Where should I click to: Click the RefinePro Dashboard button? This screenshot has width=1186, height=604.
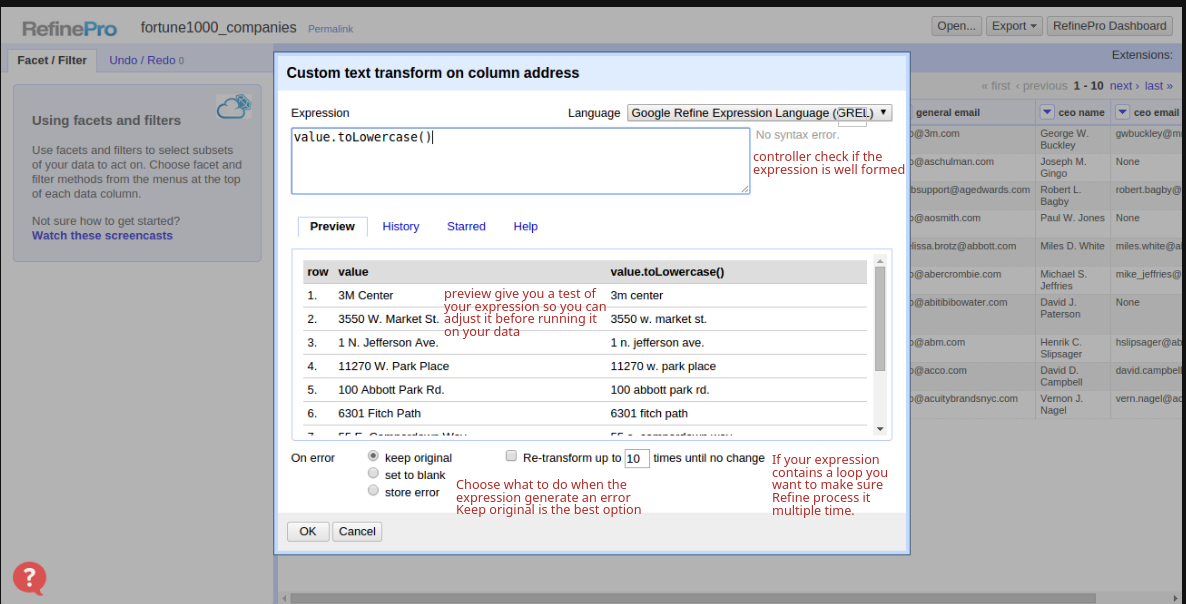tap(1110, 26)
